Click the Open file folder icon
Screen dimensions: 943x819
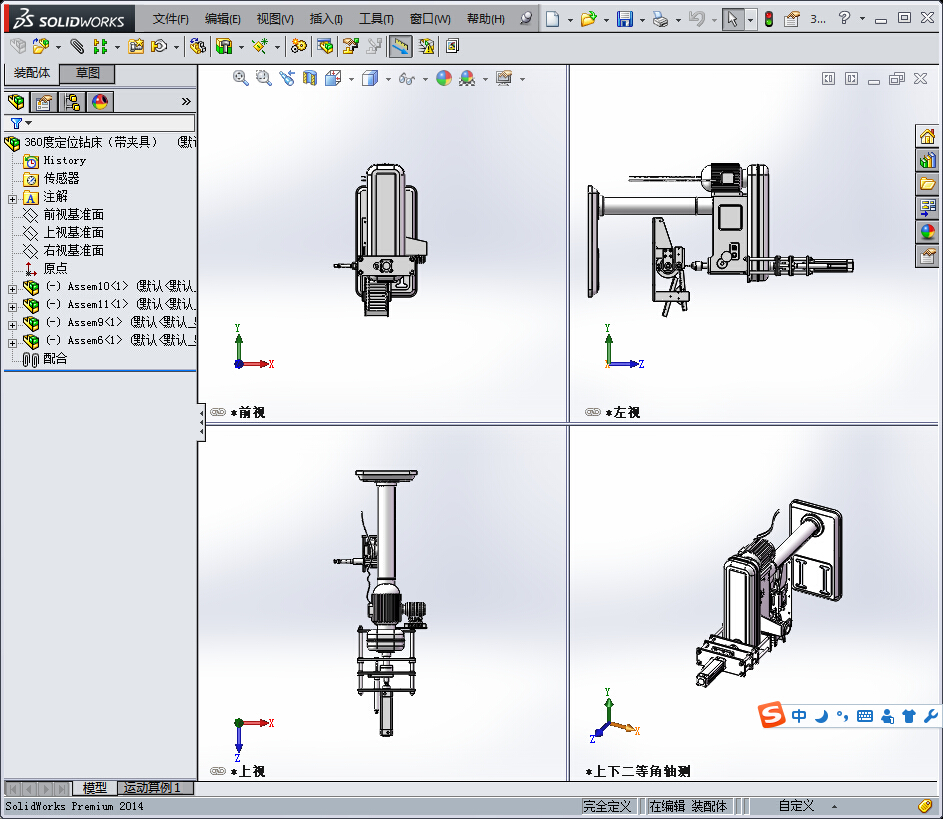click(x=589, y=19)
